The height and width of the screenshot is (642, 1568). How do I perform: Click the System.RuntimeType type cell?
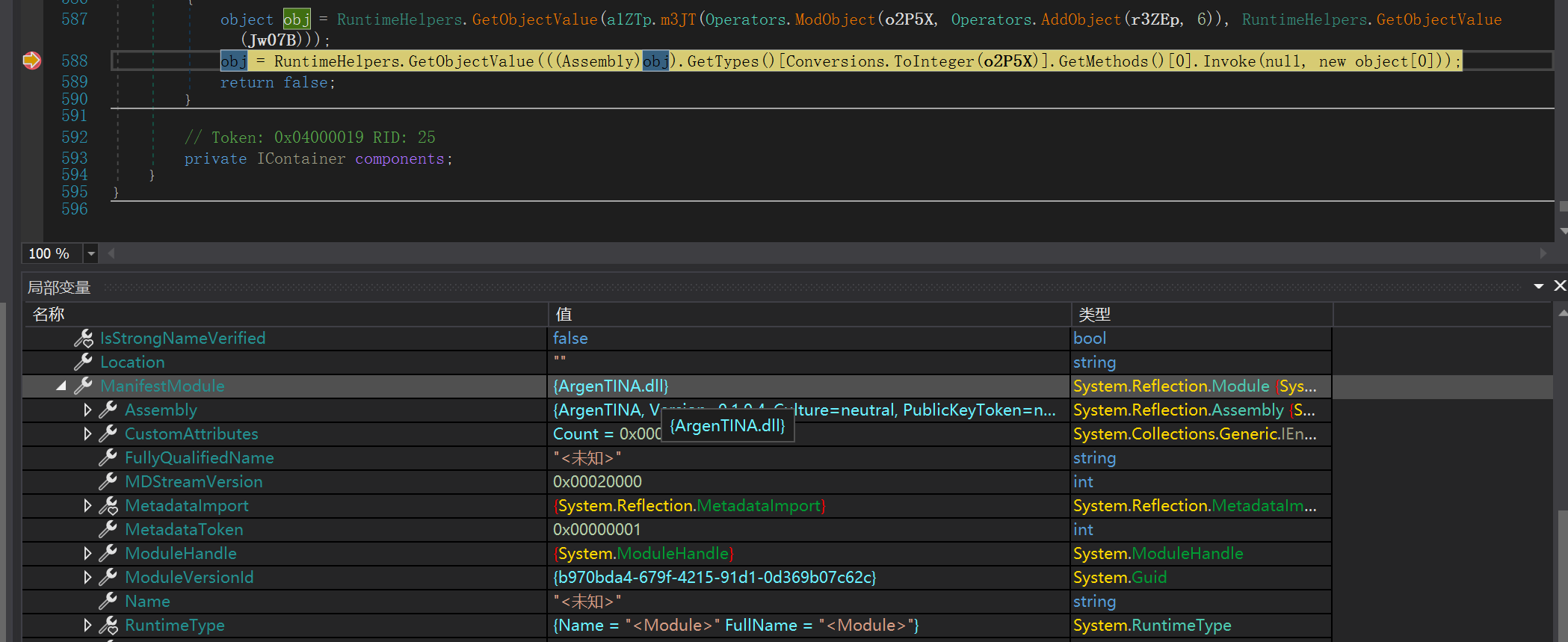1152,626
